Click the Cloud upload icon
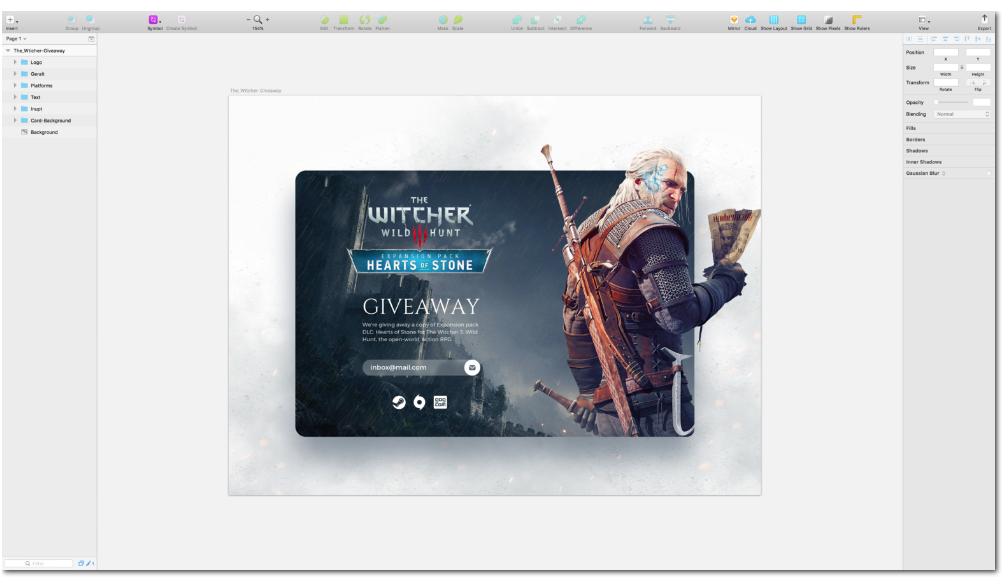Viewport: 1004px width, 577px height. [750, 20]
